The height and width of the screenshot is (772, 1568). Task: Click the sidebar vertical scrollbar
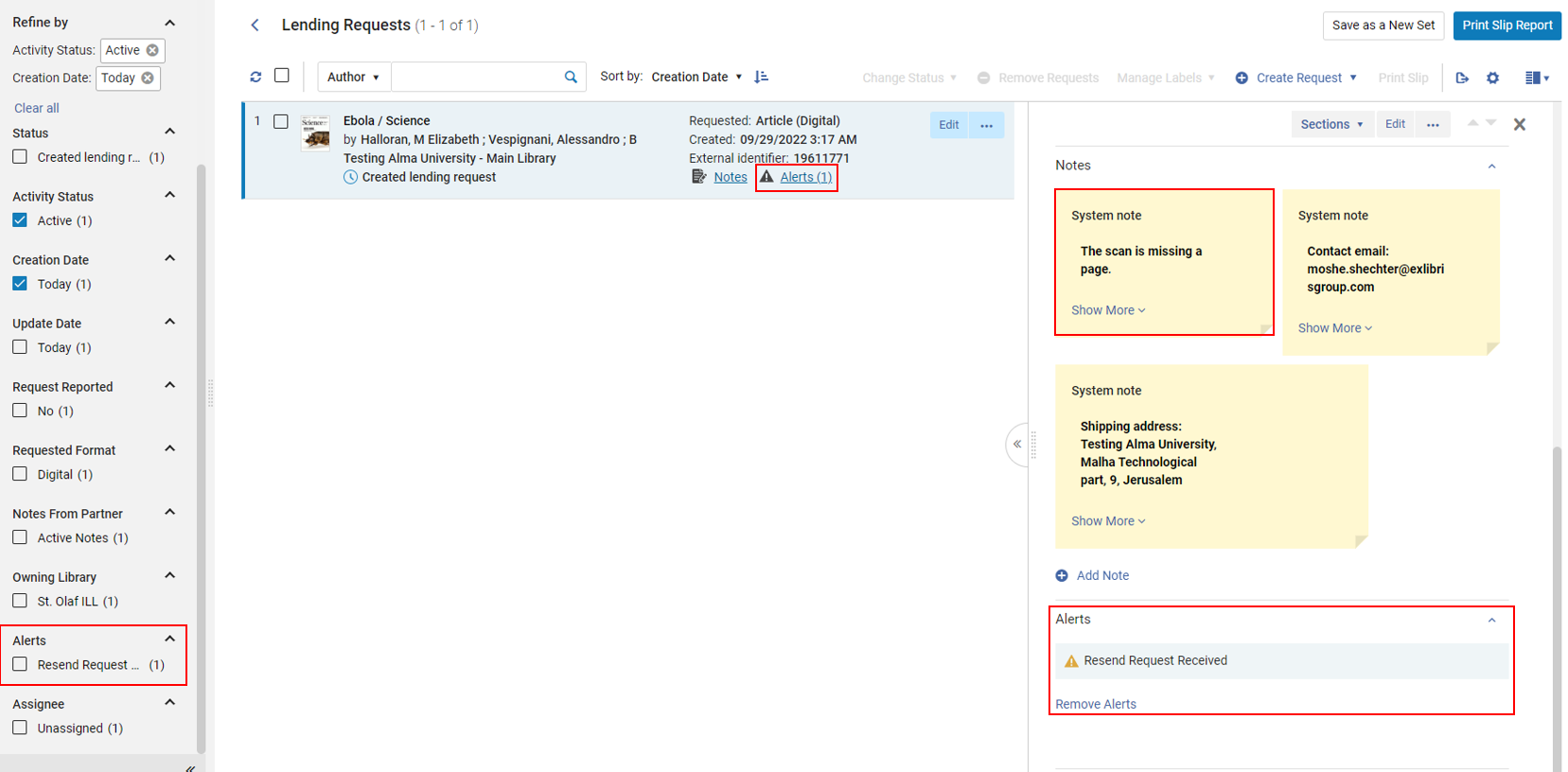[x=201, y=458]
